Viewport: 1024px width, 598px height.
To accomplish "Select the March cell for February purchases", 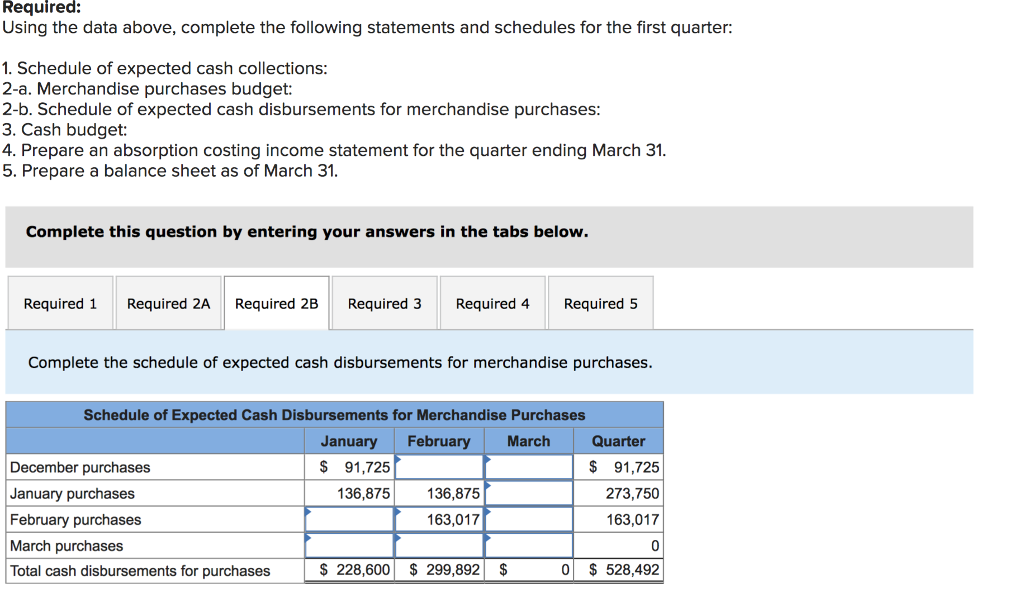I will tap(528, 519).
